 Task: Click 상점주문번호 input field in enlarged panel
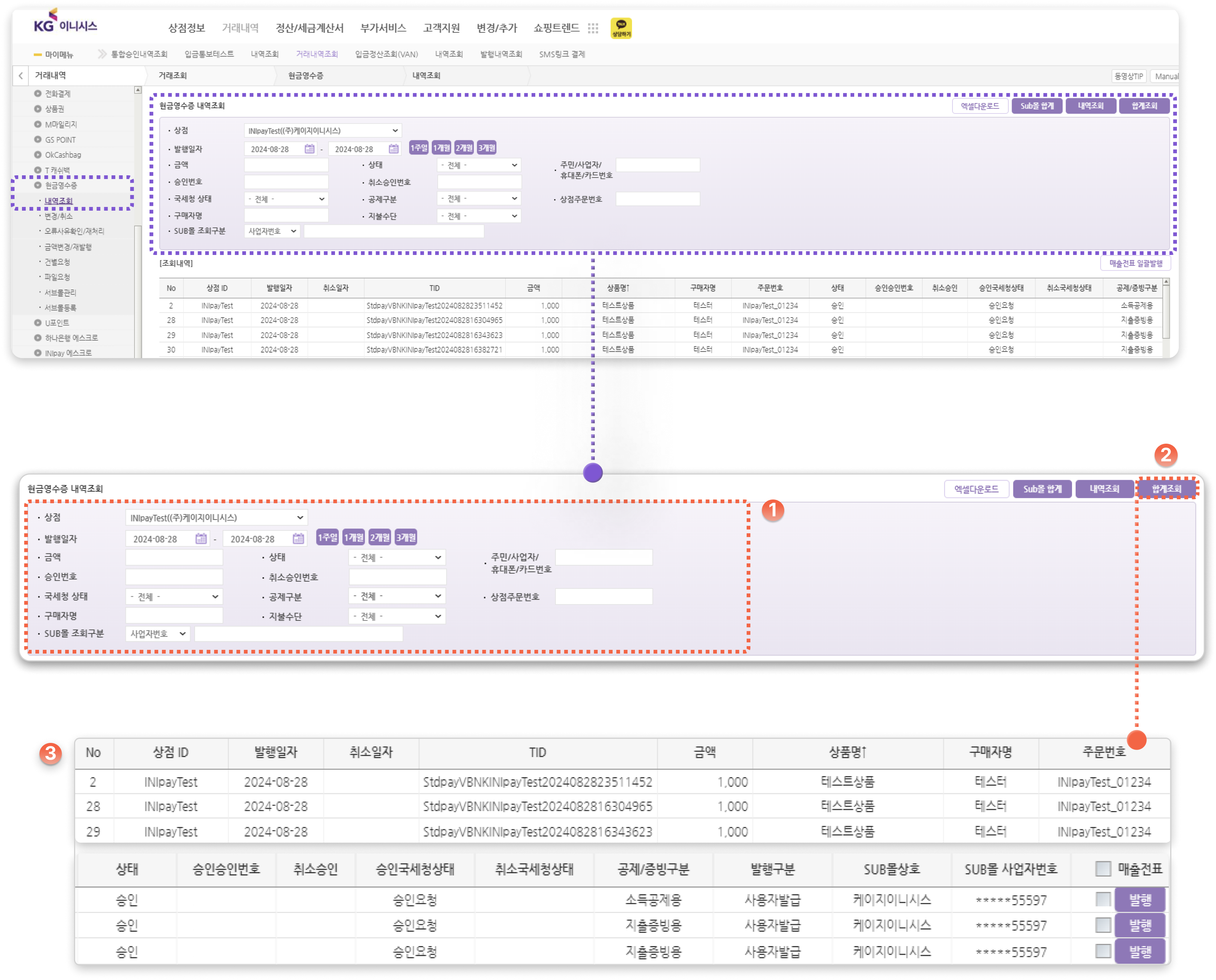(603, 596)
